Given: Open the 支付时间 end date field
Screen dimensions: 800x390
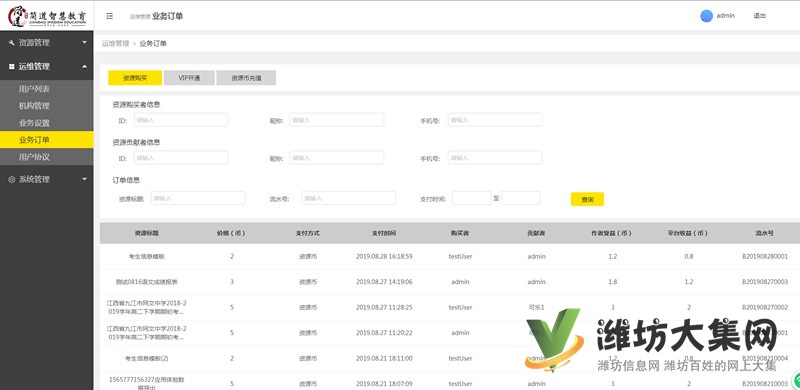Looking at the screenshot, I should (x=520, y=198).
